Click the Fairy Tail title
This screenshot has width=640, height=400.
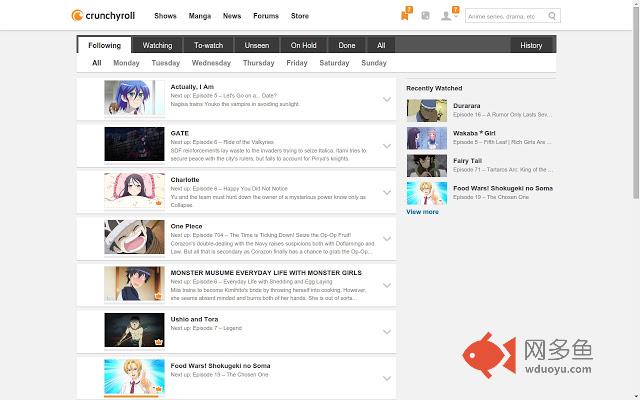(x=467, y=160)
